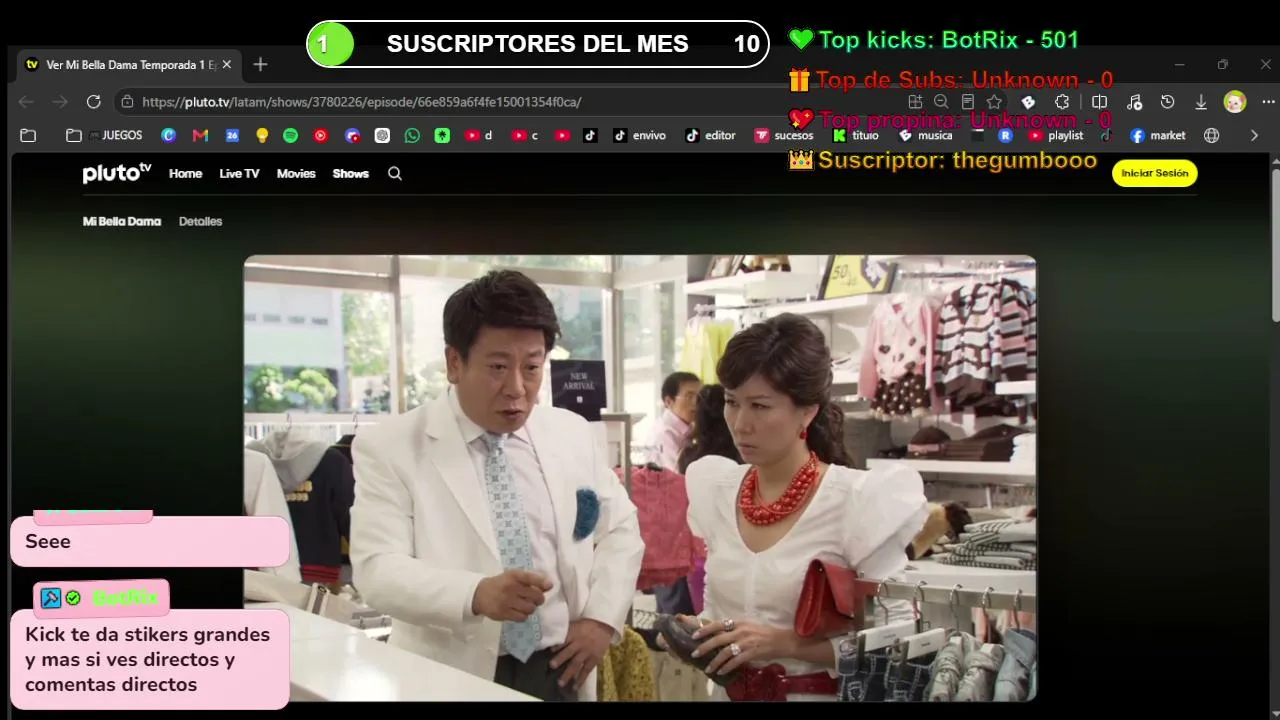Go back to previous page
Viewport: 1280px width, 720px height.
coord(26,102)
